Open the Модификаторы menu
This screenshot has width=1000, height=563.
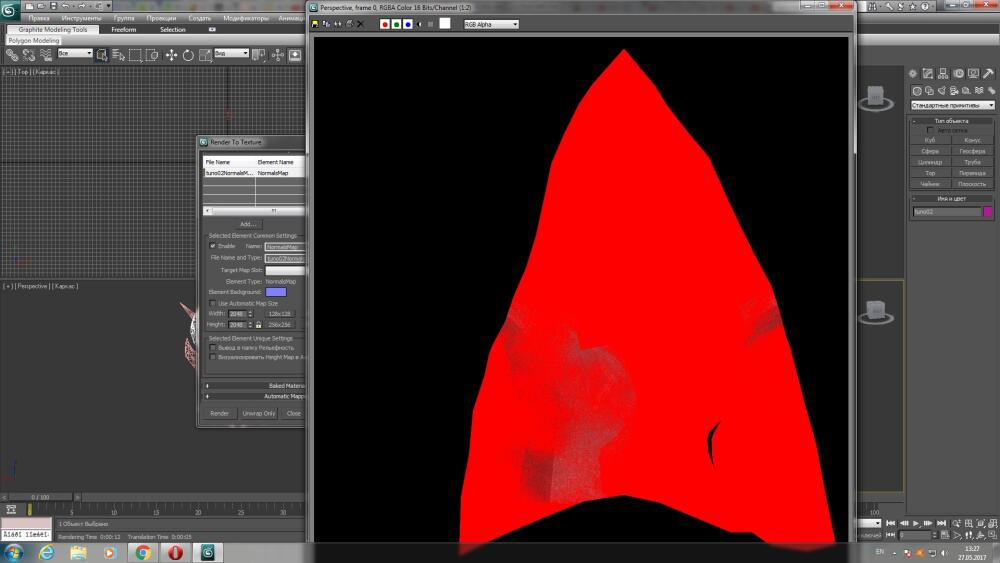point(246,18)
